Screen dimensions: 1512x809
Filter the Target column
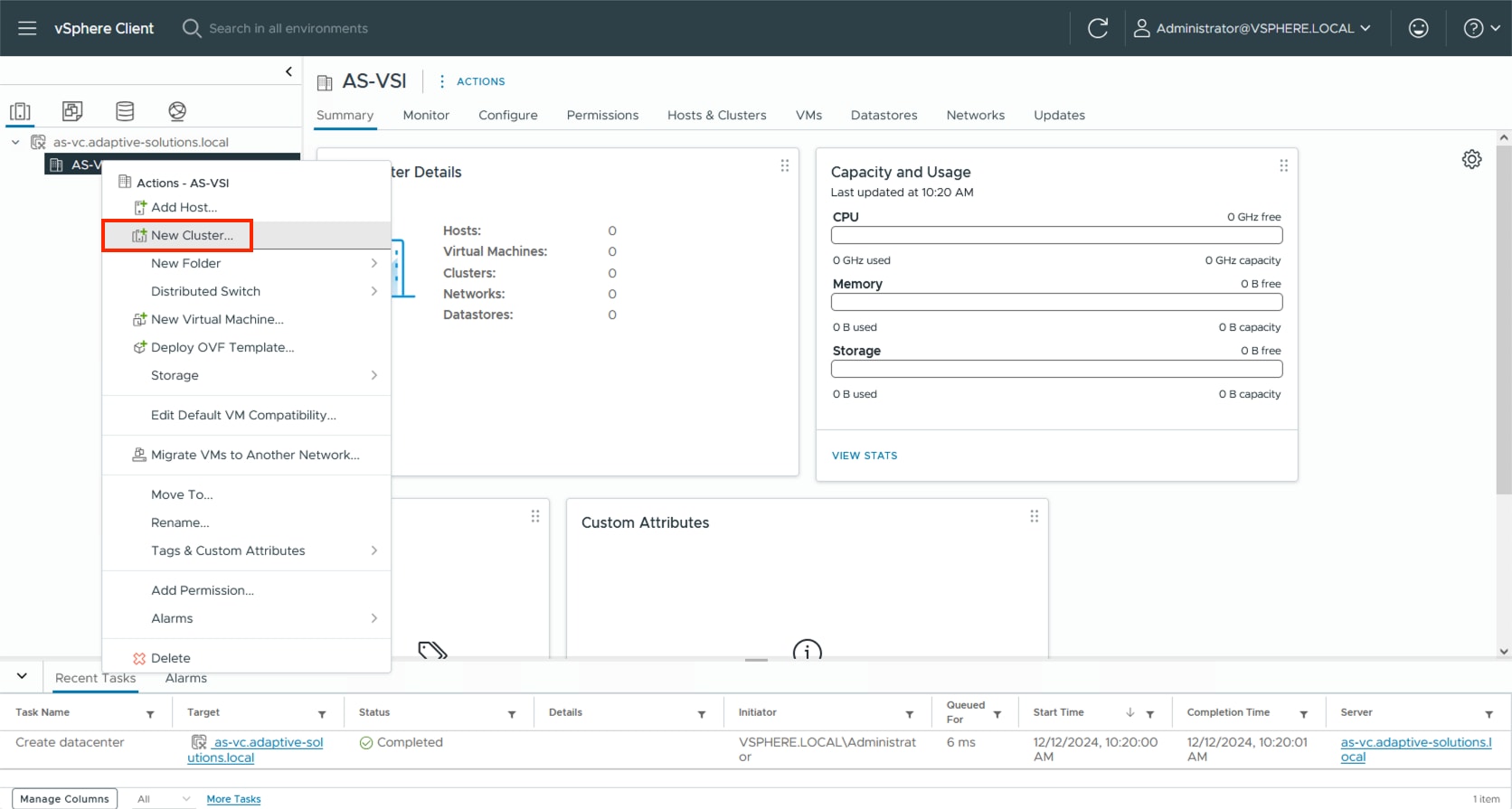point(322,714)
